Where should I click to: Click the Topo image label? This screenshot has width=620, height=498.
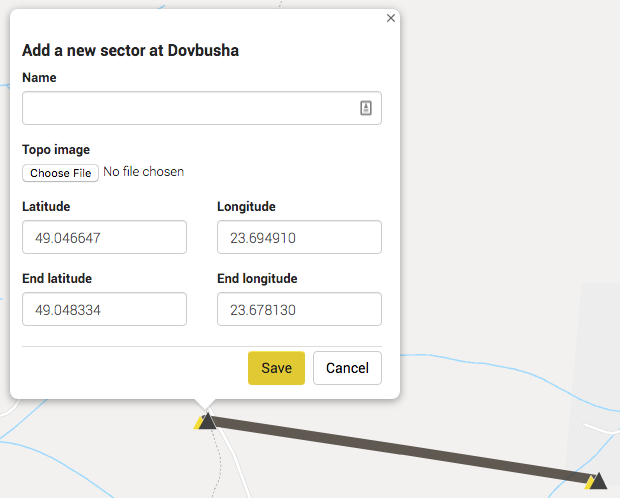click(x=56, y=150)
